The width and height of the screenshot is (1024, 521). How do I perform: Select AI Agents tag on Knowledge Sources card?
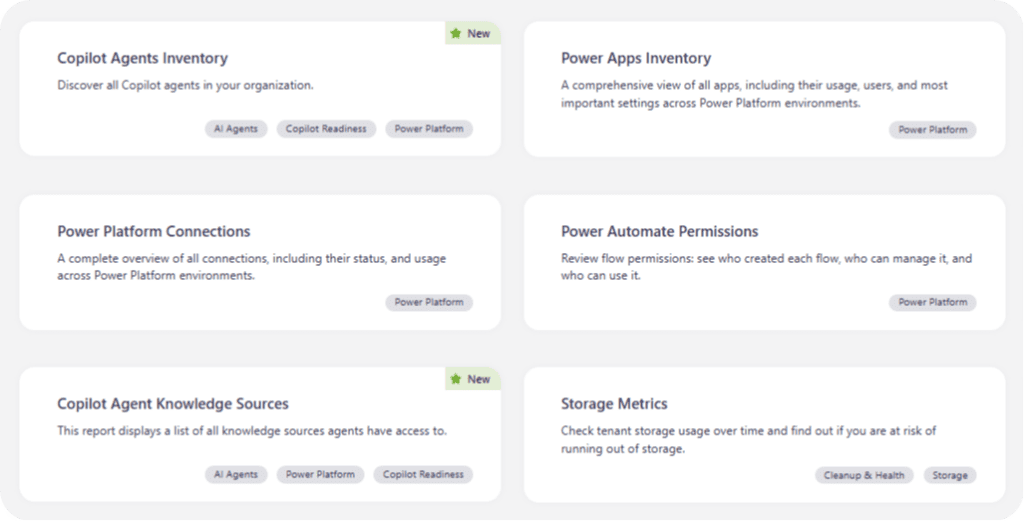236,475
